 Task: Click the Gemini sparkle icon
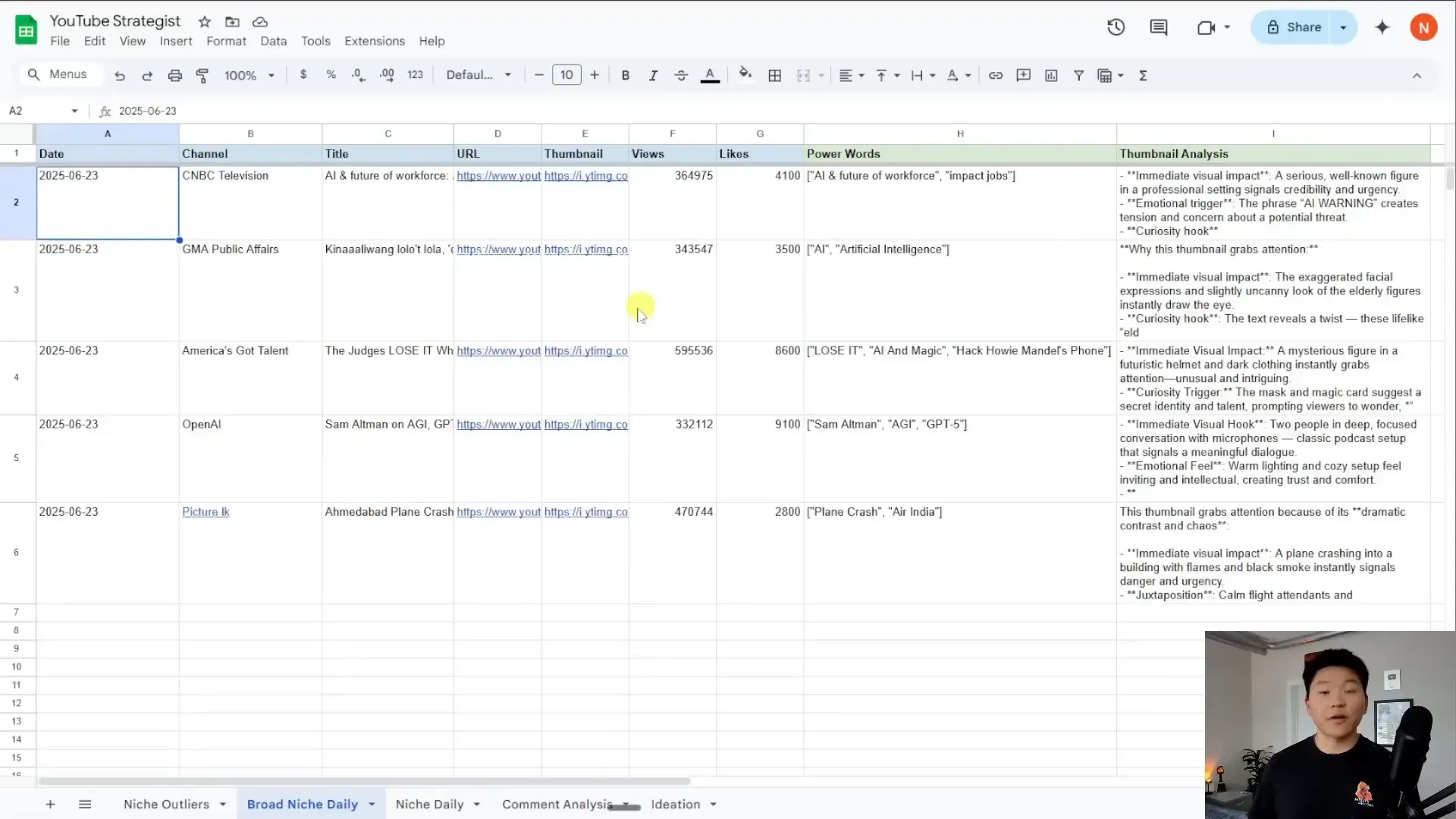click(1382, 27)
